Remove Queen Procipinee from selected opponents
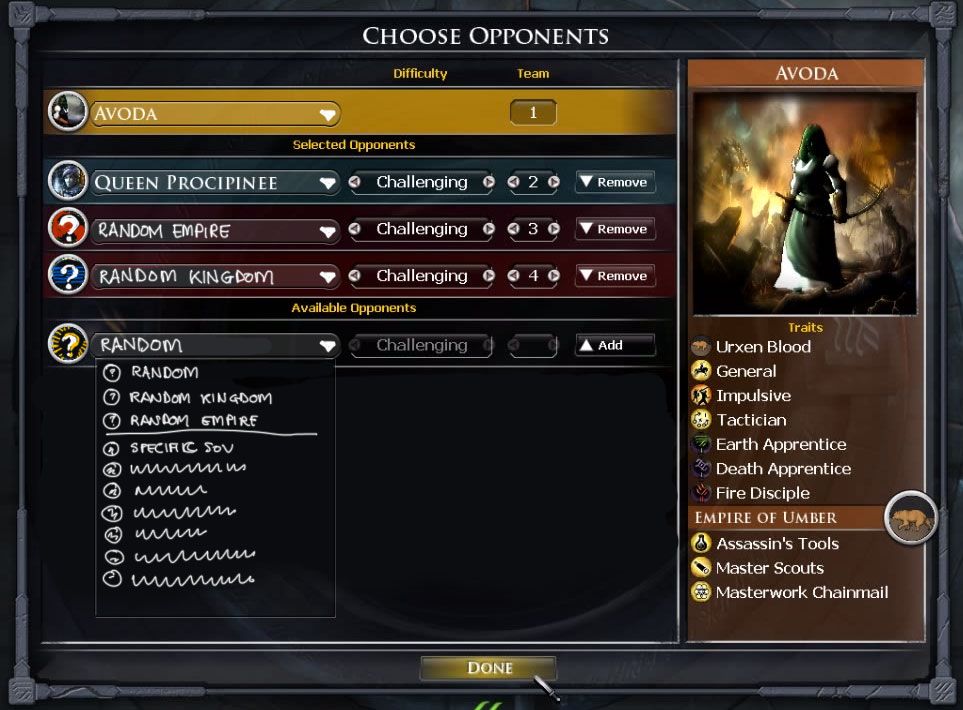The height and width of the screenshot is (710, 963). [x=615, y=182]
